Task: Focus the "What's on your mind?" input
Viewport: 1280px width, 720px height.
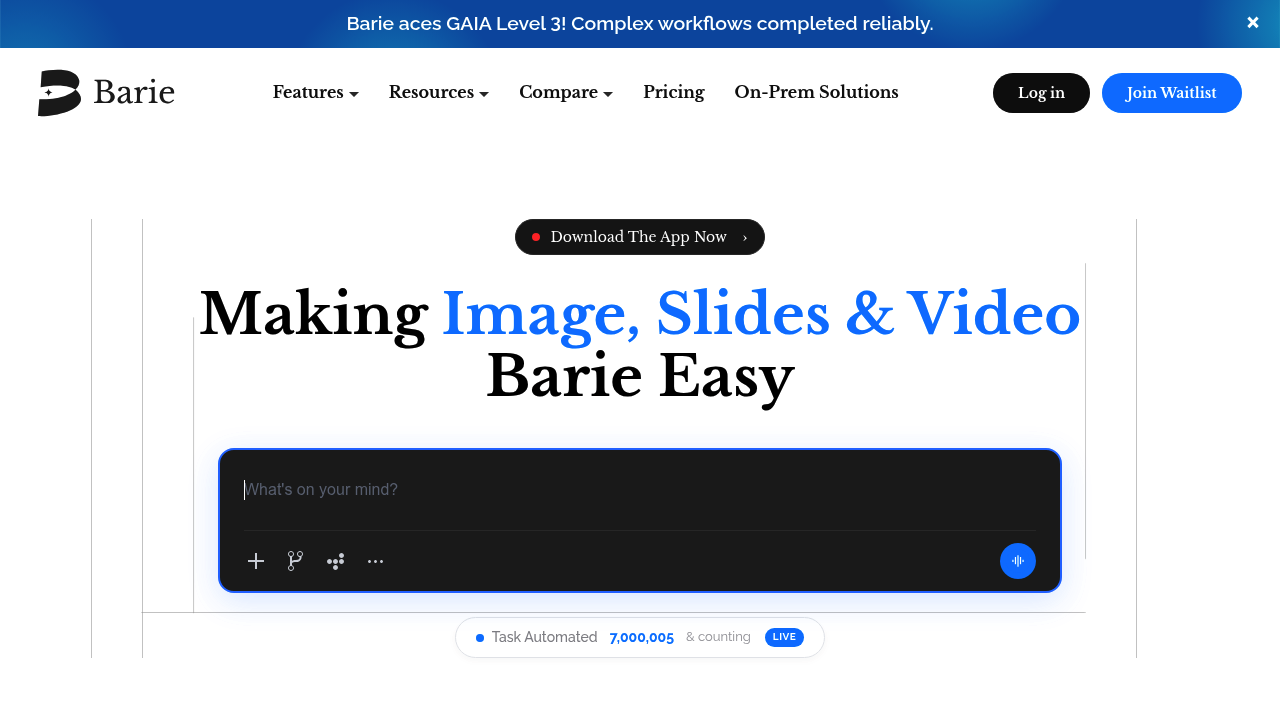Action: pyautogui.click(x=640, y=490)
